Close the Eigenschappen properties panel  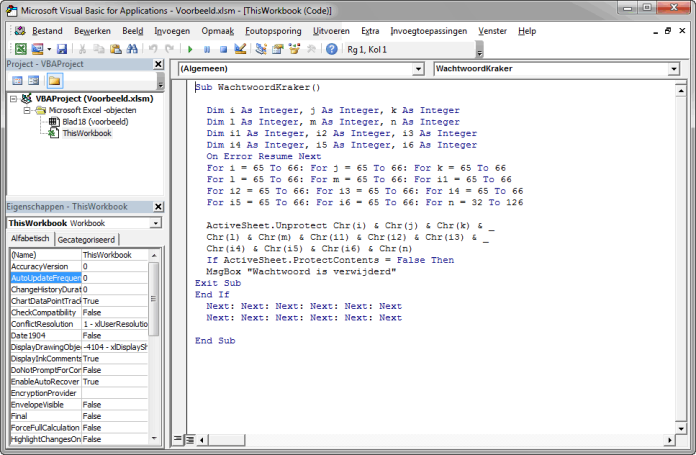tap(159, 206)
